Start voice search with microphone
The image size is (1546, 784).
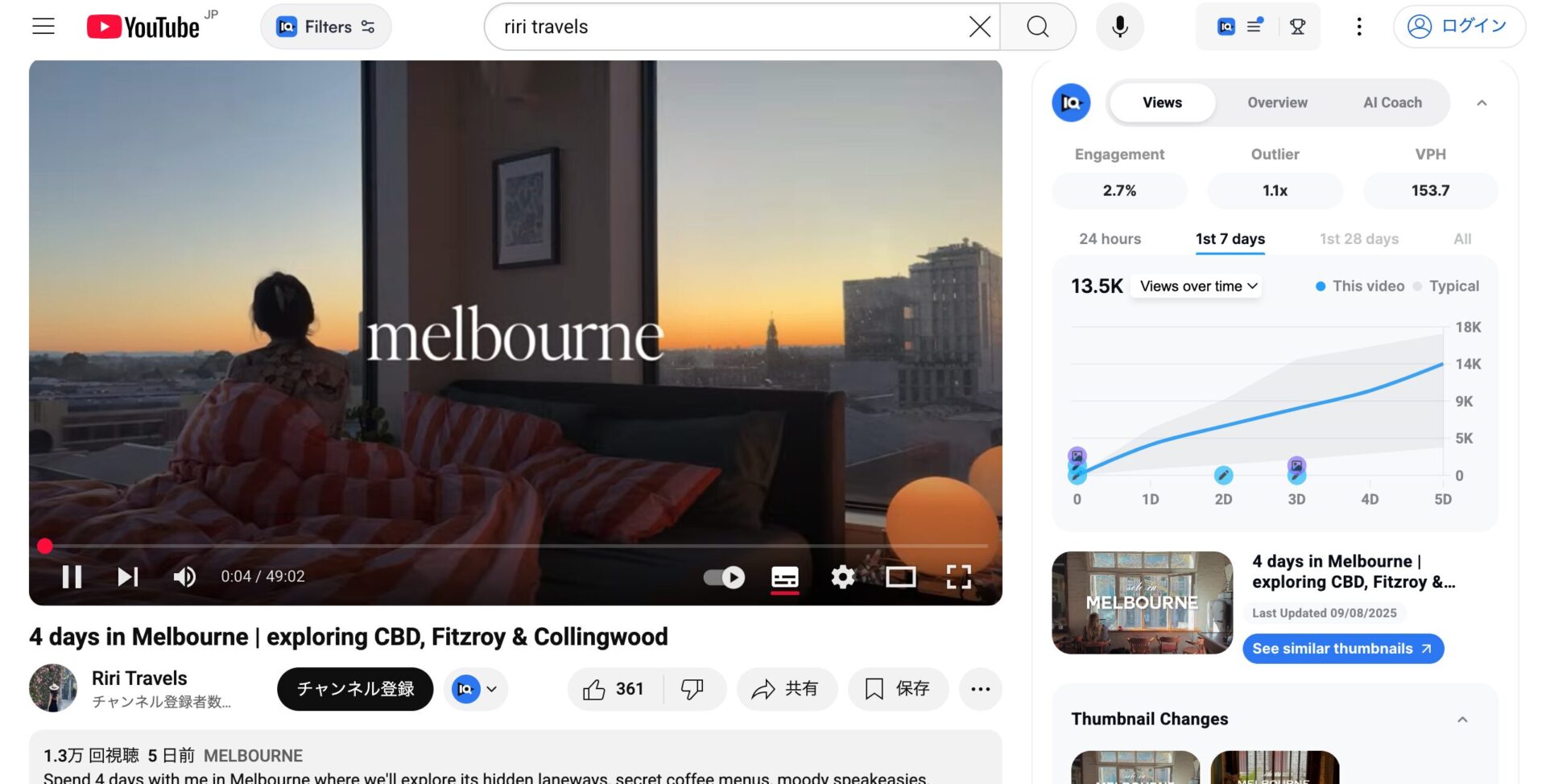pyautogui.click(x=1119, y=27)
